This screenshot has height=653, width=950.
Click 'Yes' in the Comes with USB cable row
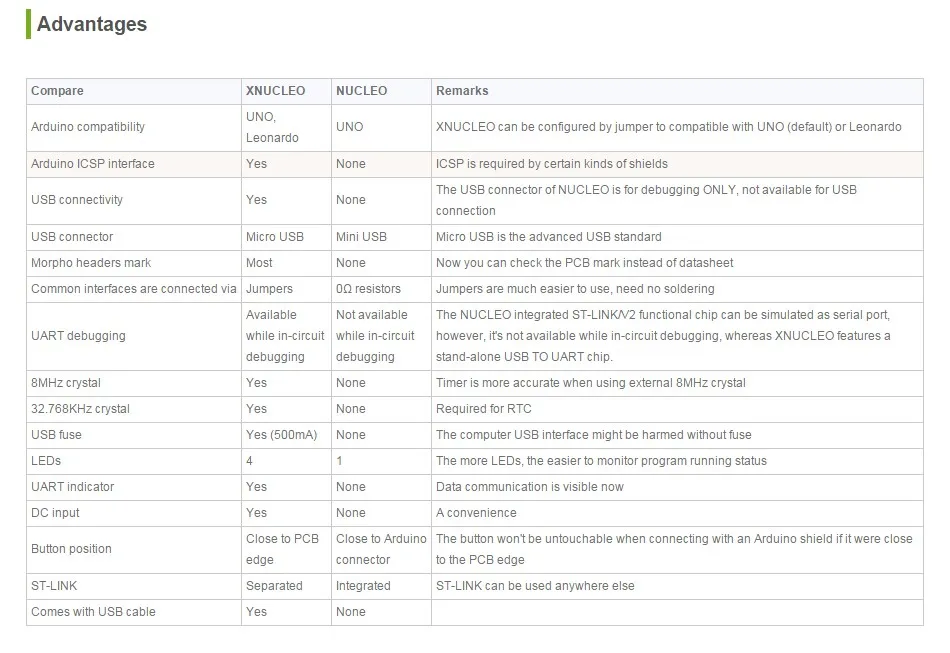[x=256, y=612]
